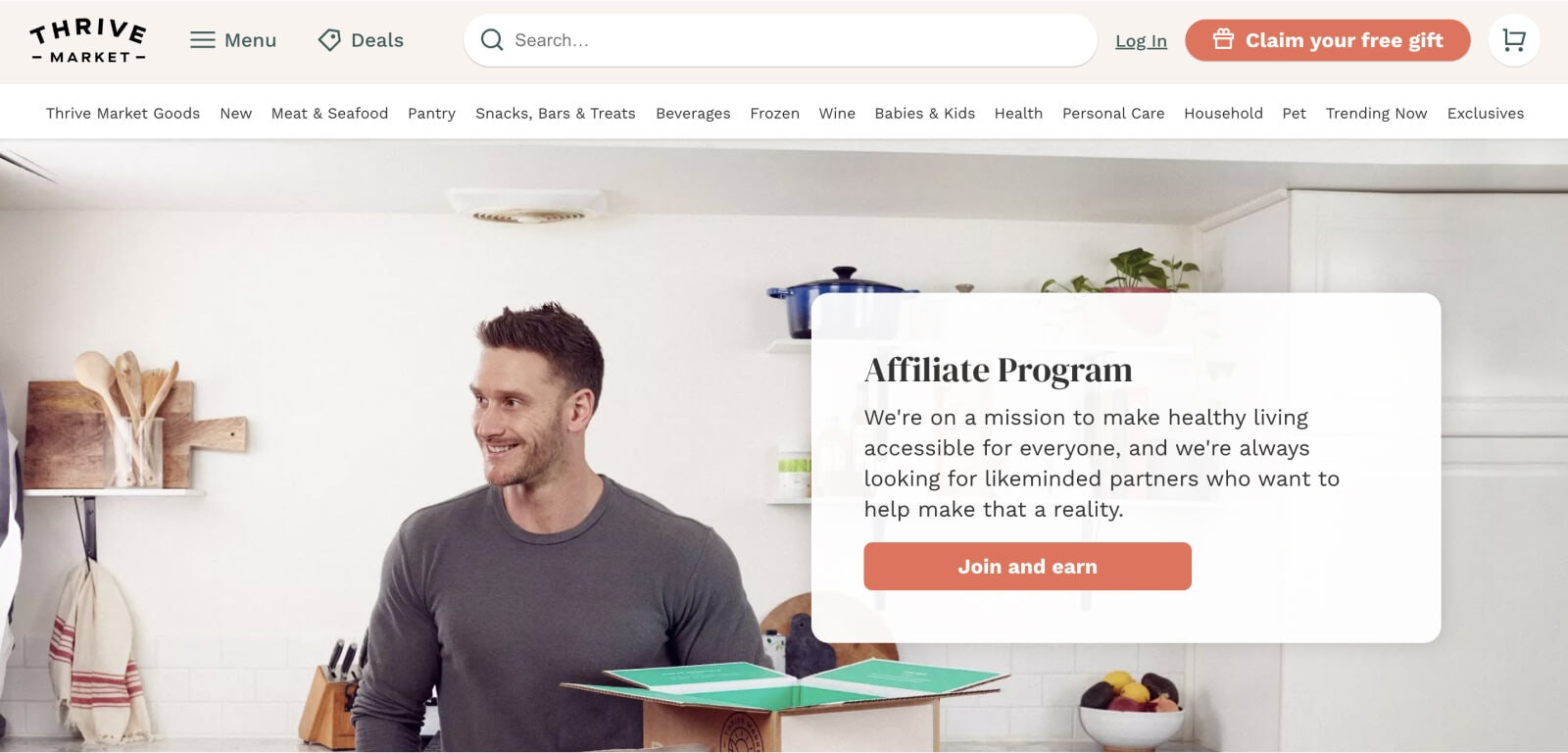Open the Babies & Kids category
1568x753 pixels.
(x=924, y=114)
